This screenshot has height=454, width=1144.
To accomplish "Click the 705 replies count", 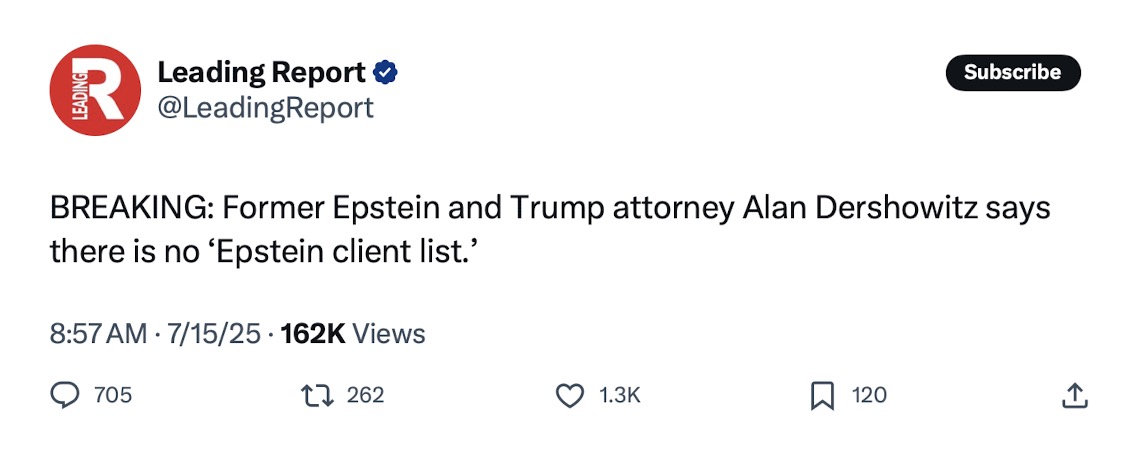I will point(113,396).
